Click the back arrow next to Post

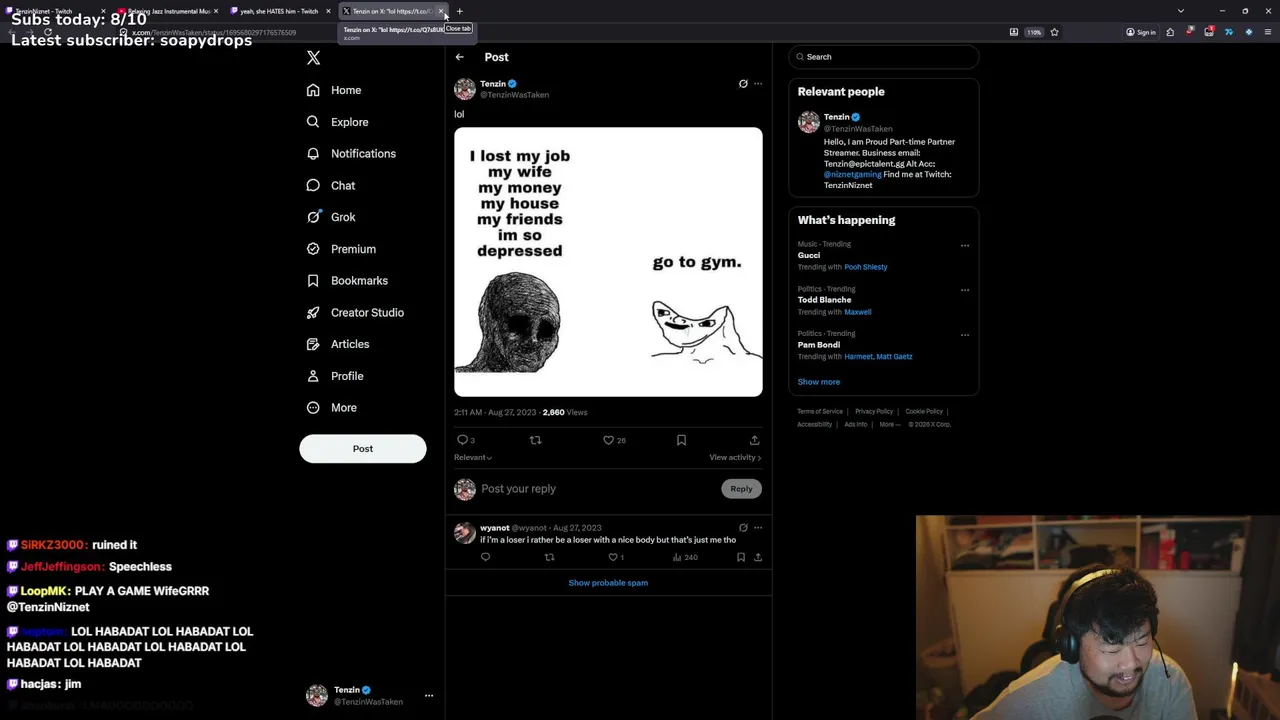pos(460,57)
